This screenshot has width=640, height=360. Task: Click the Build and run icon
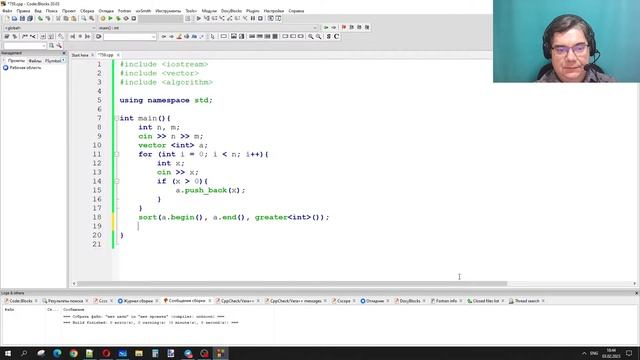(x=118, y=18)
